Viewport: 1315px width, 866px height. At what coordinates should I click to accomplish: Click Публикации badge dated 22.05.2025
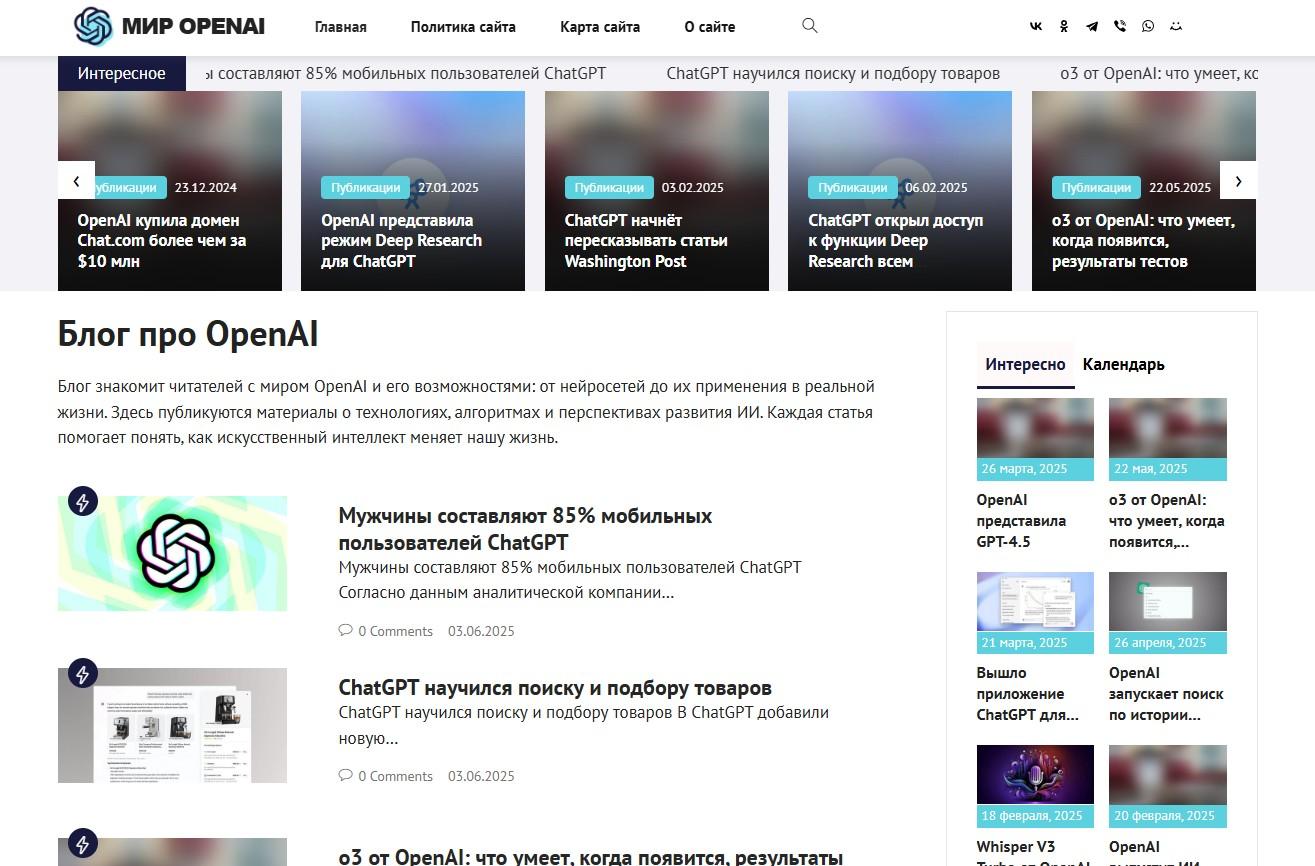(1096, 187)
